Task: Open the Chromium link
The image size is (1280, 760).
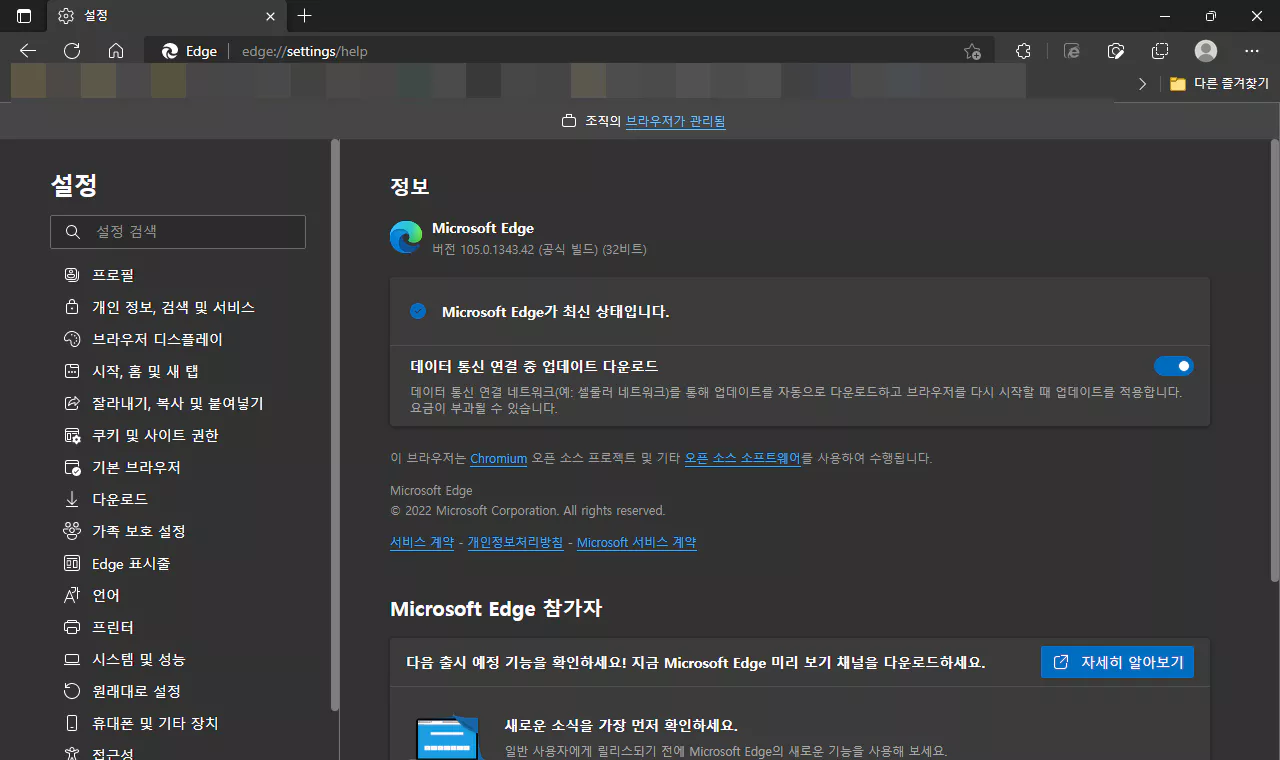Action: coord(498,458)
